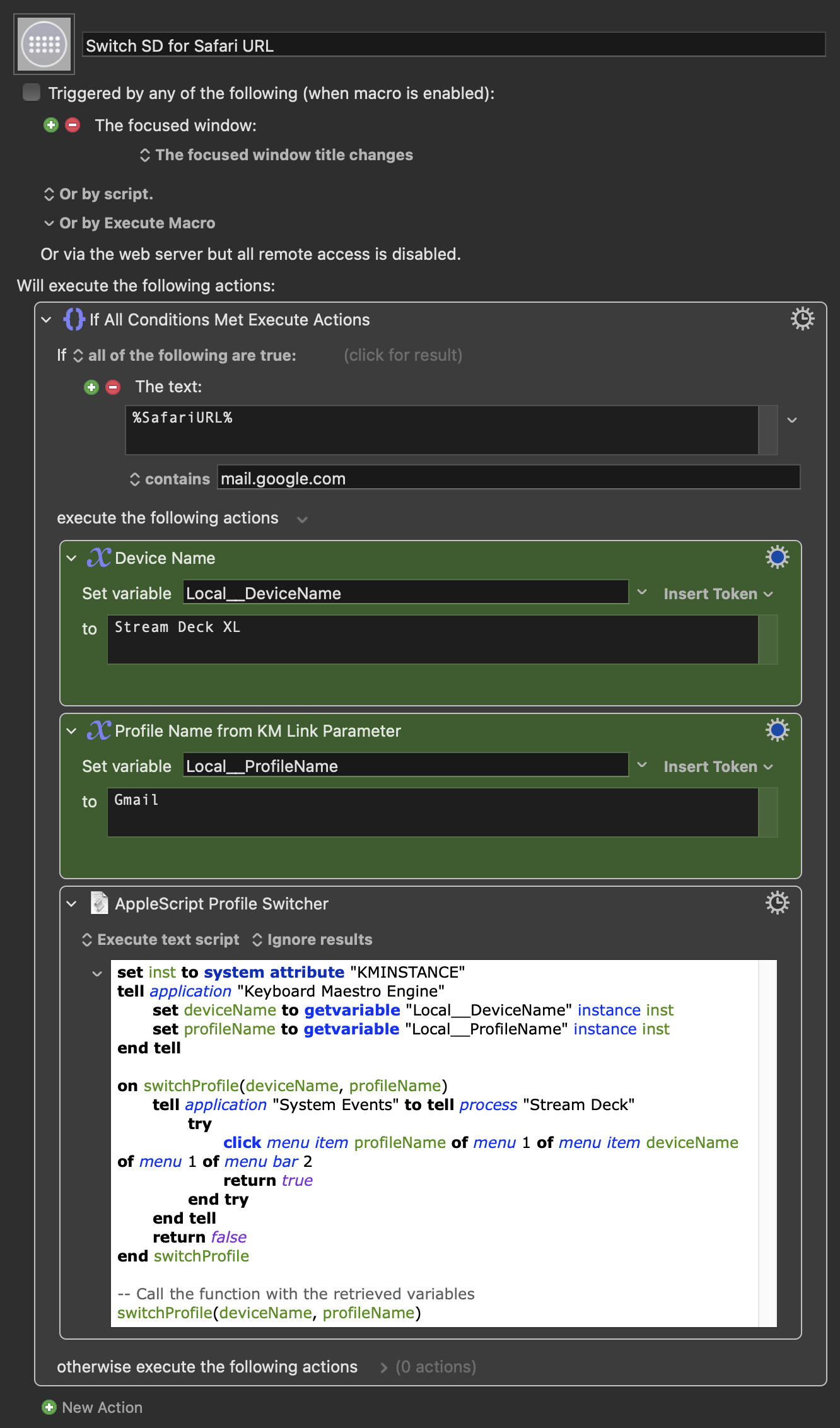Open 'Execute text script' popup menu
Screen dimensions: 840x1428
pos(161,940)
